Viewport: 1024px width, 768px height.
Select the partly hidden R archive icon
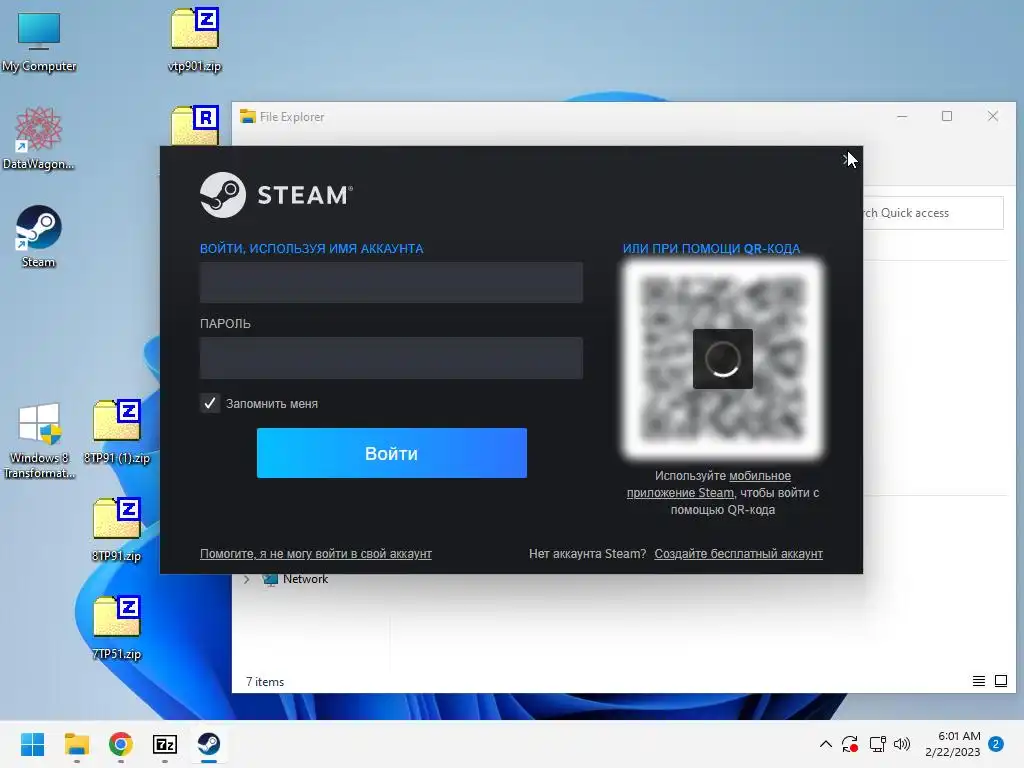tap(195, 125)
